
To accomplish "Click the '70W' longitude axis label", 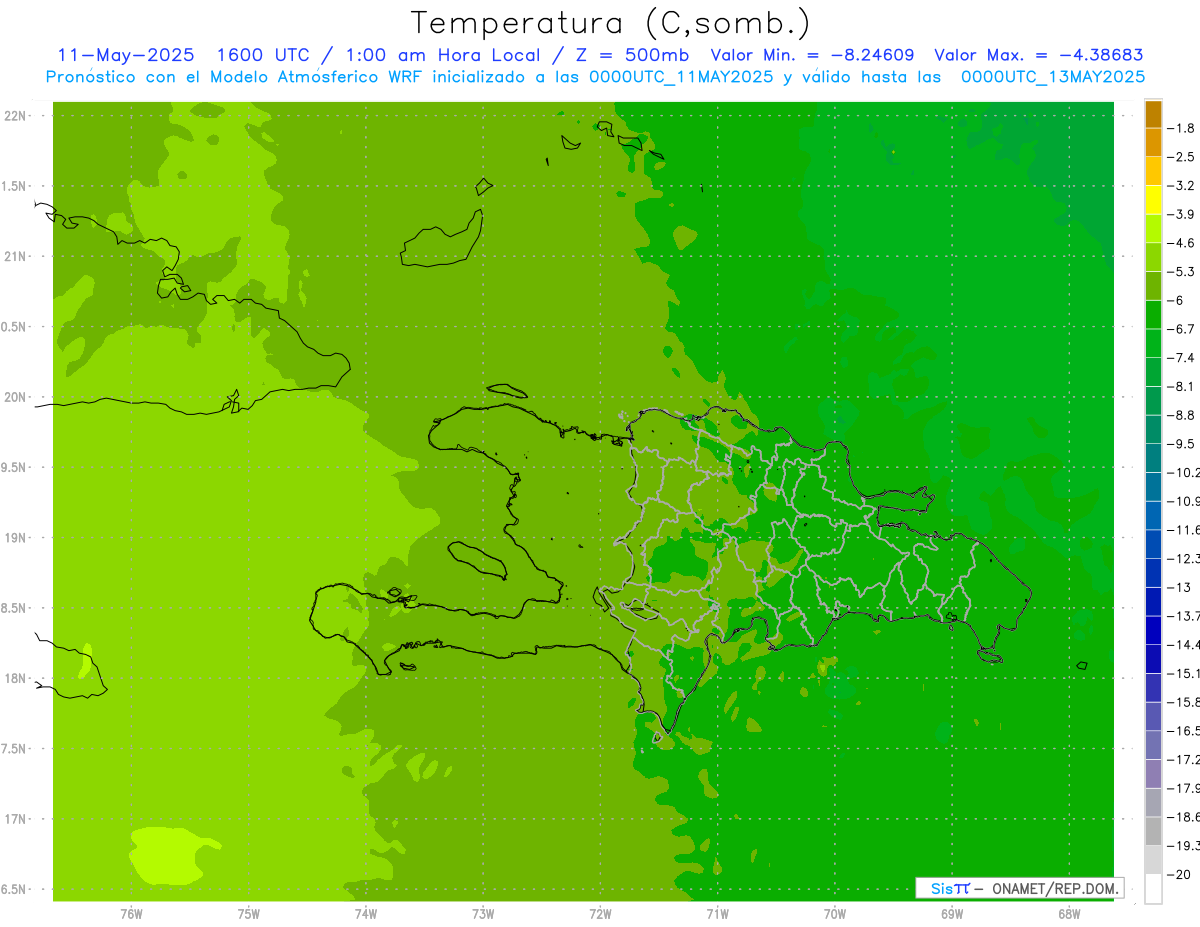I will tap(835, 914).
